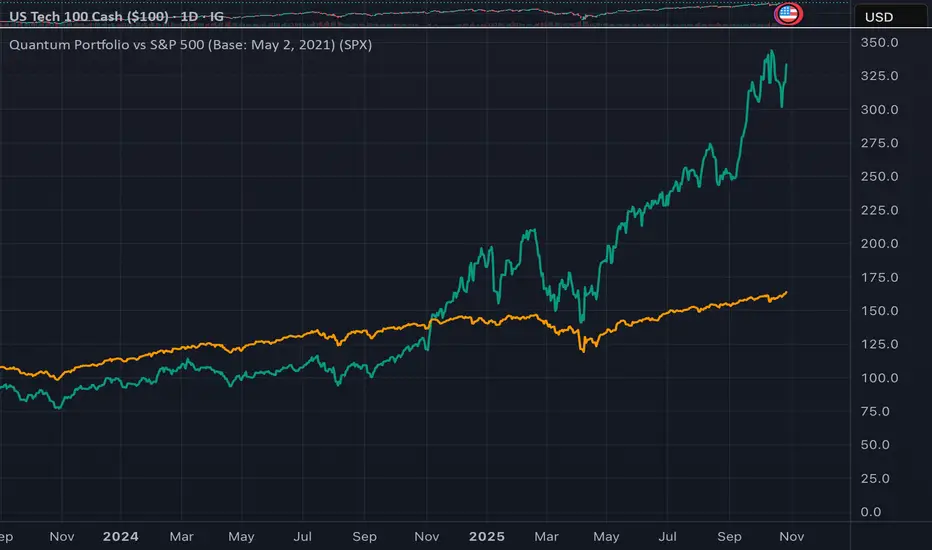Click the 25.0 price axis label
The width and height of the screenshot is (932, 550).
[875, 478]
